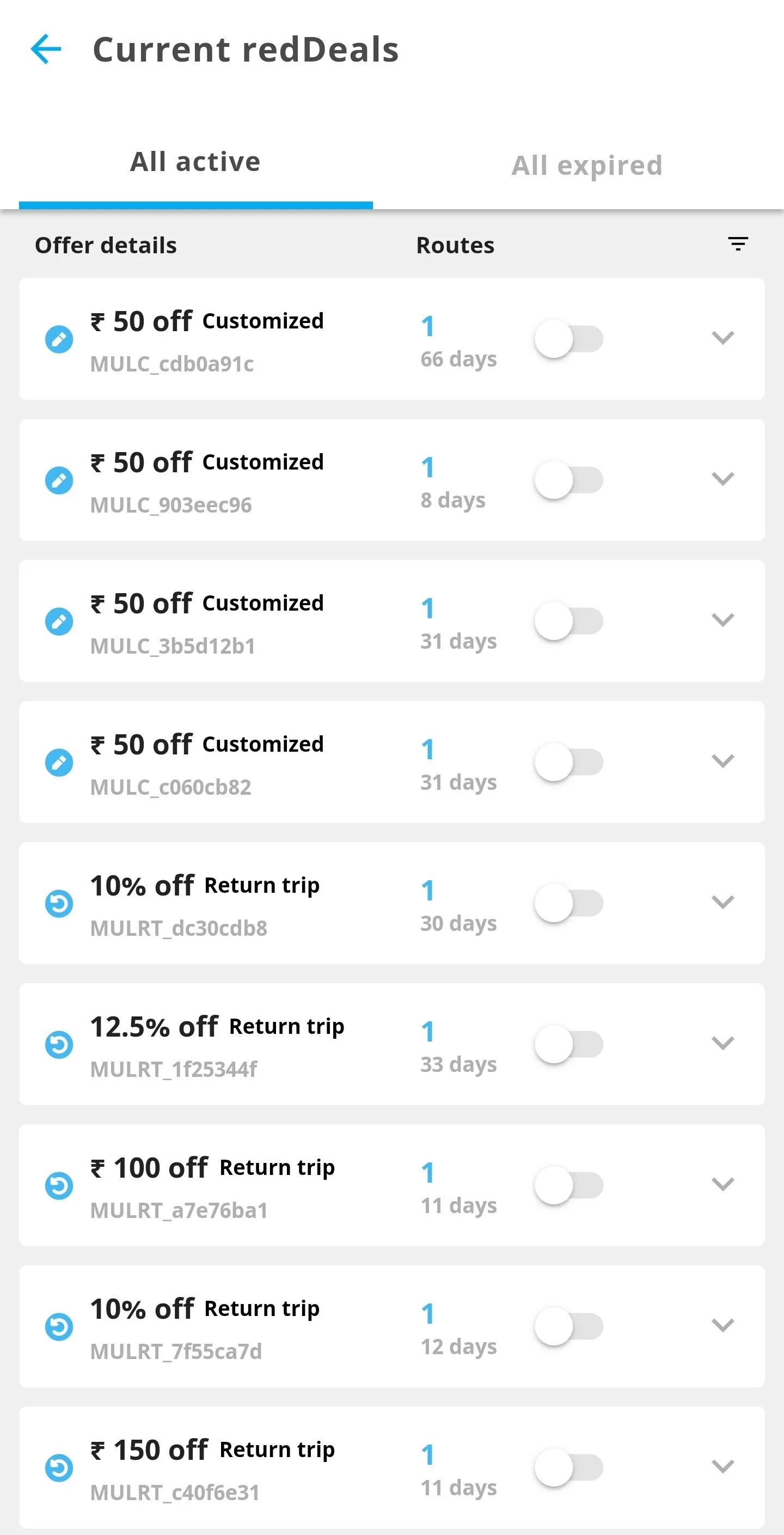This screenshot has width=784, height=1535.
Task: Expand details of deal MULC_903eec96
Action: pyautogui.click(x=722, y=479)
